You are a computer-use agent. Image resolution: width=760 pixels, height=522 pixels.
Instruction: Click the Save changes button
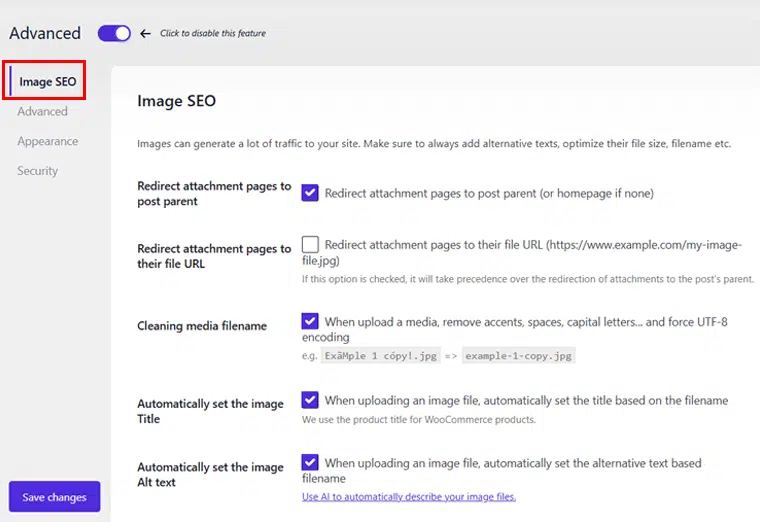click(54, 497)
